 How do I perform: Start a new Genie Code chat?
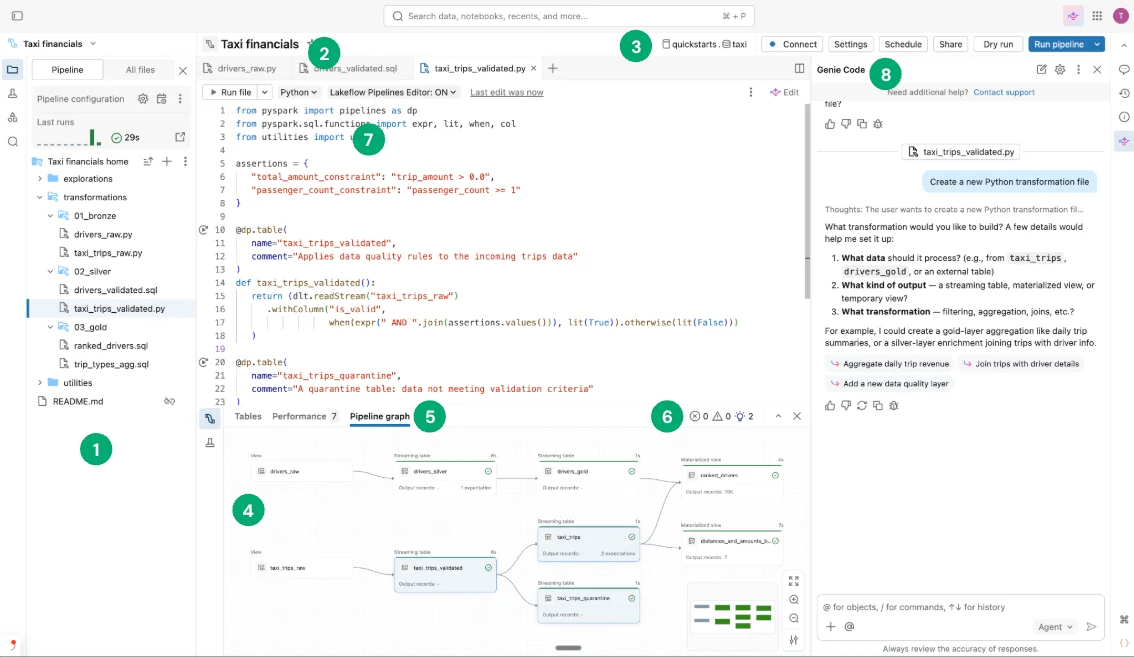[x=1041, y=69]
